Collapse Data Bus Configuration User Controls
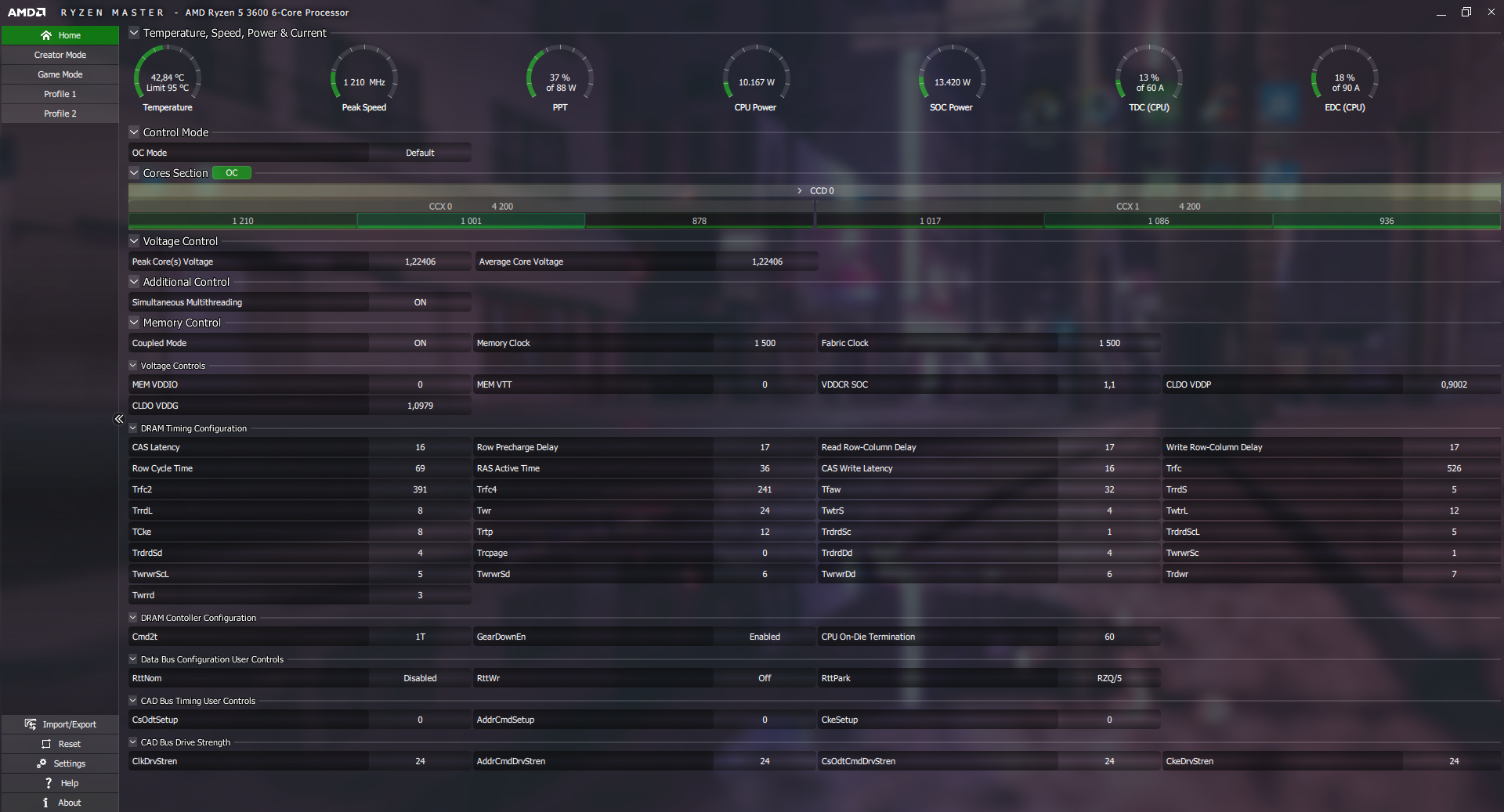The image size is (1504, 812). [133, 659]
